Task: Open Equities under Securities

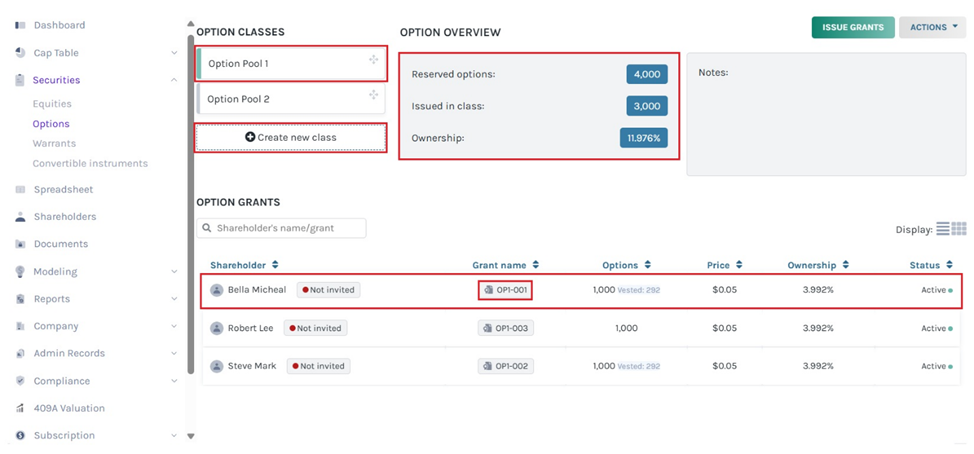Action: pyautogui.click(x=52, y=104)
